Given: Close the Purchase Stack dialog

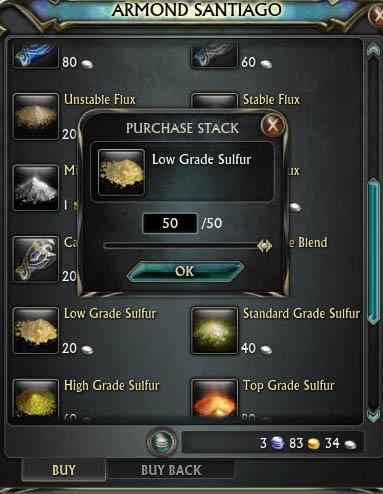Looking at the screenshot, I should click(273, 125).
